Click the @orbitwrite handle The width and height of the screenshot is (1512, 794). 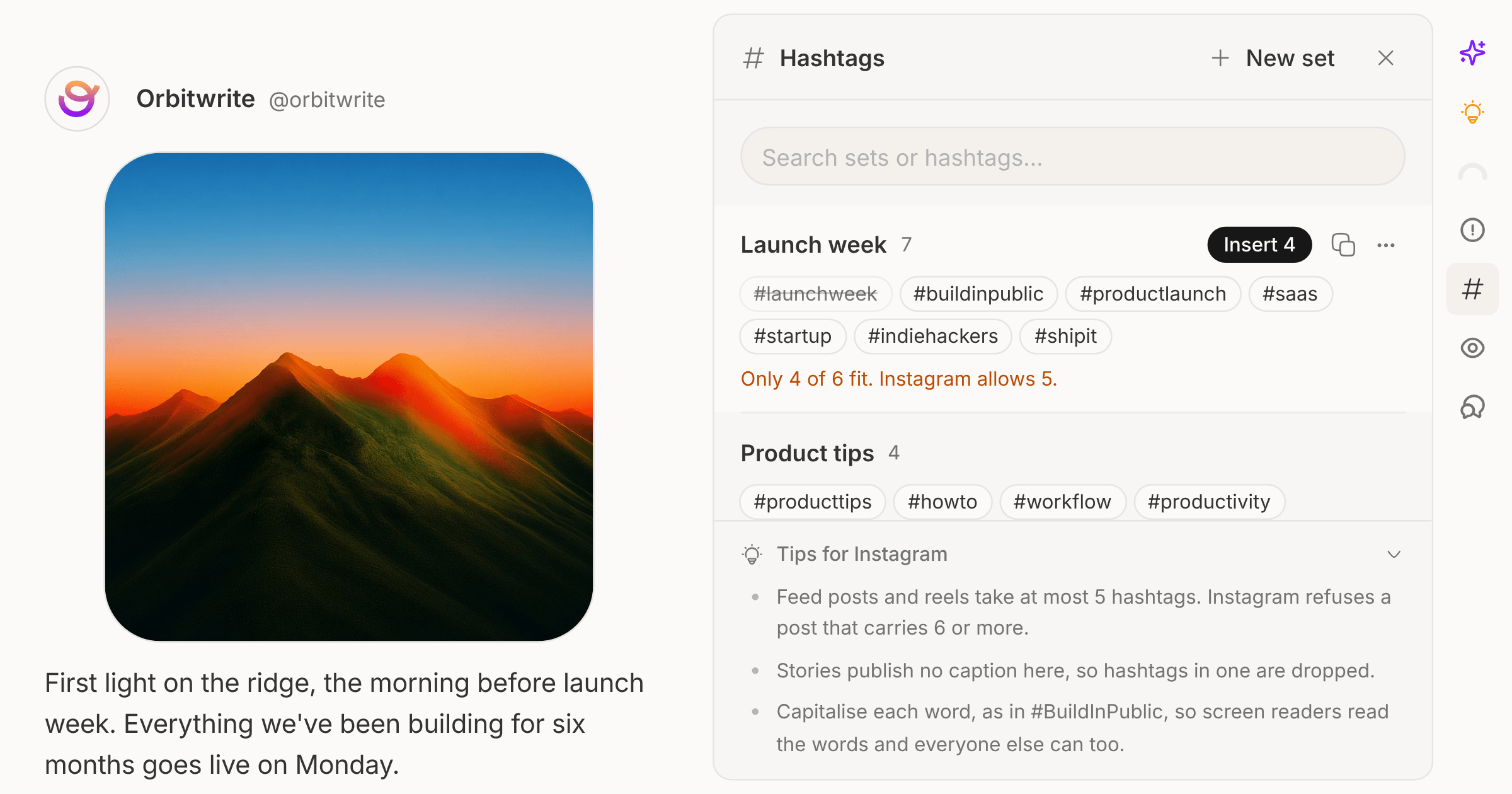coord(327,100)
